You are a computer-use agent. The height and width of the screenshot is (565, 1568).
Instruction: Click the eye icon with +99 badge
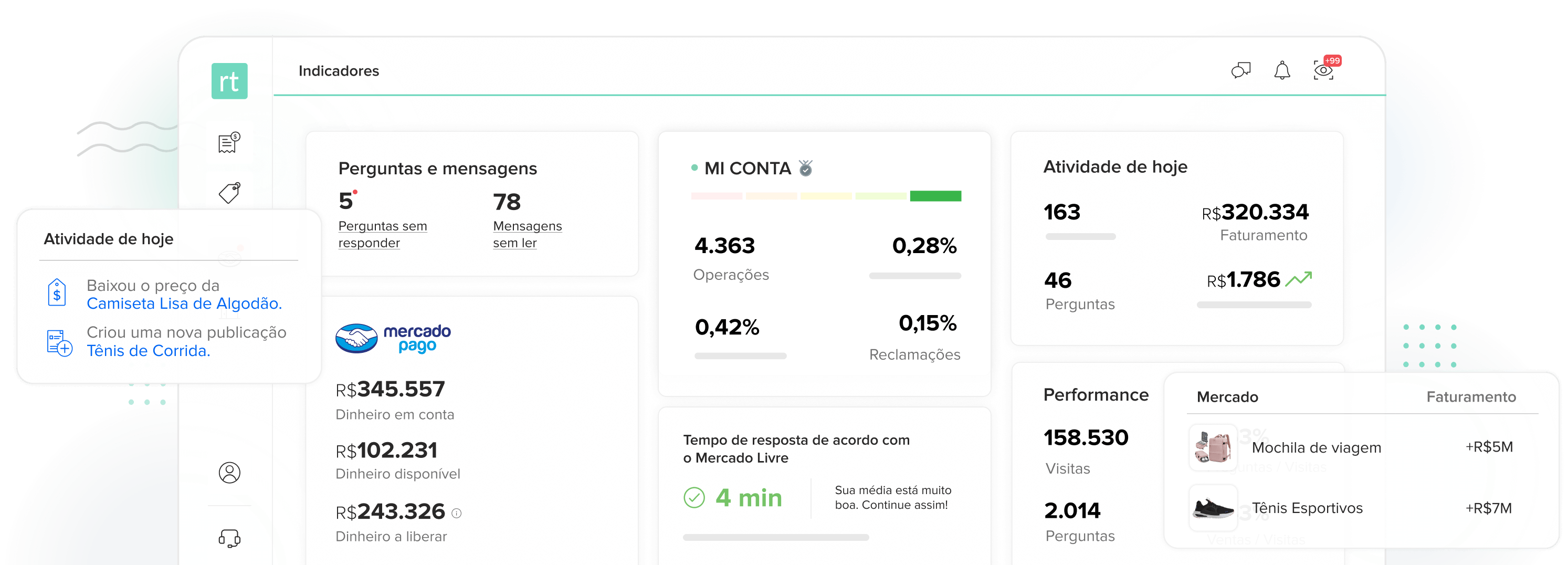[1323, 70]
